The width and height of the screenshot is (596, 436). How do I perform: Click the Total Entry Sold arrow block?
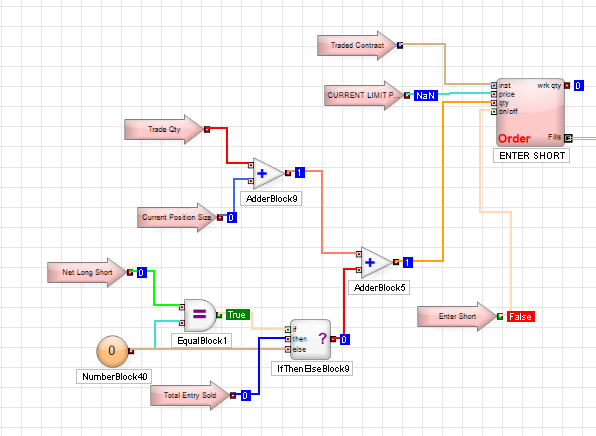click(x=190, y=395)
